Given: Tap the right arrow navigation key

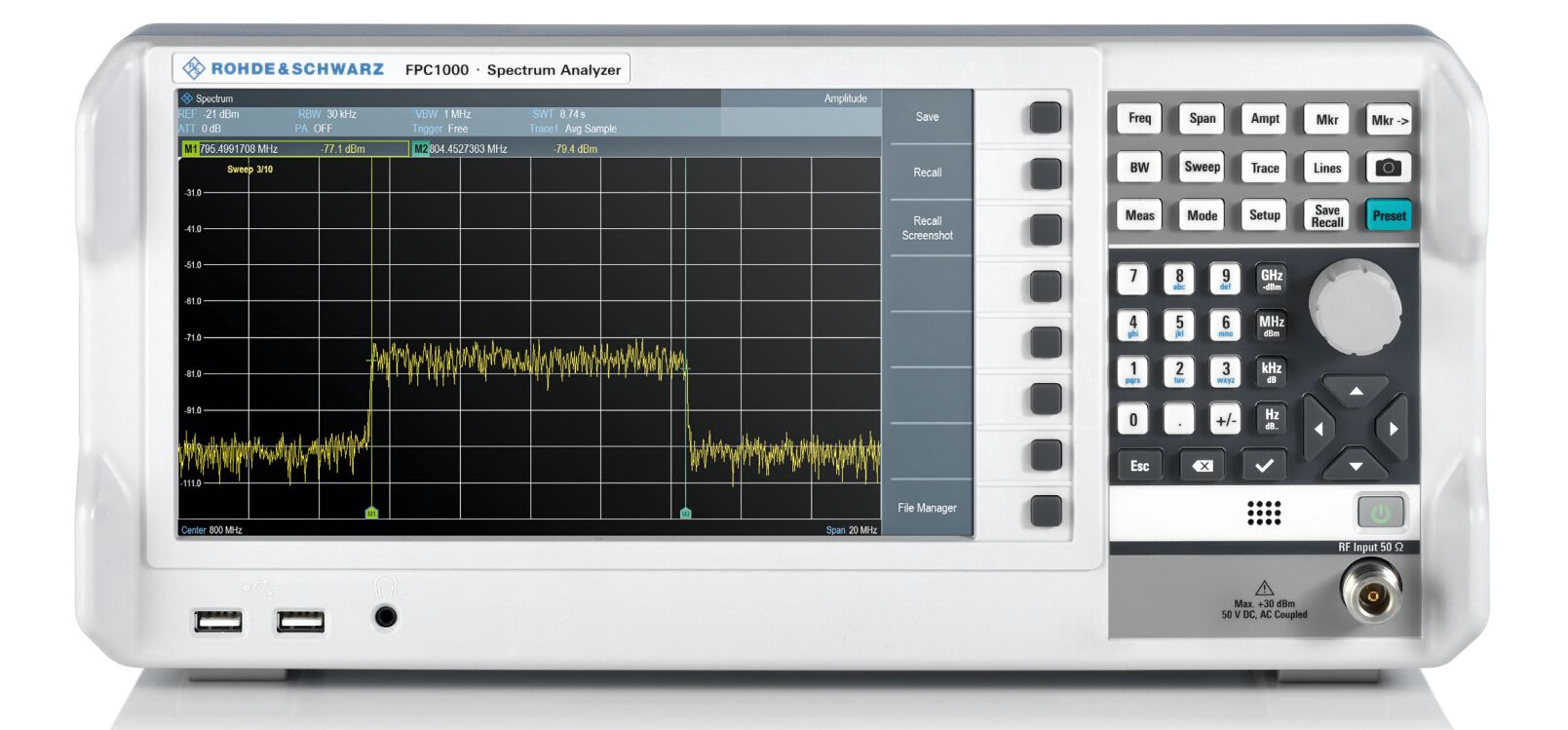Looking at the screenshot, I should 1393,428.
